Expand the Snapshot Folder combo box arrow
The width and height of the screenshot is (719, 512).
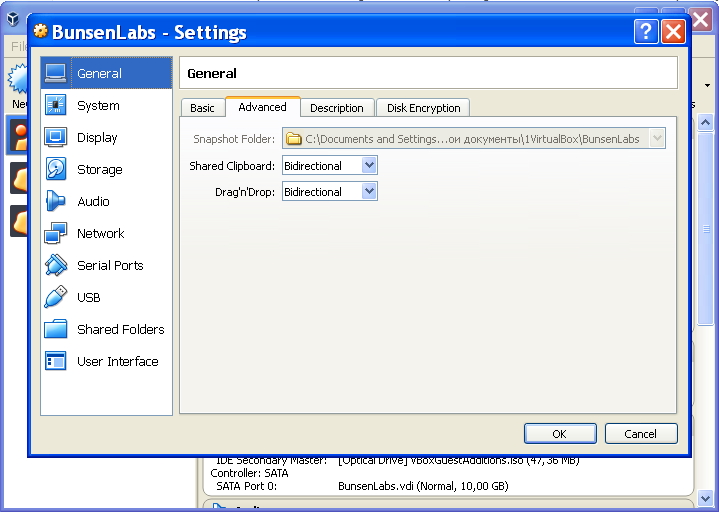coord(657,138)
